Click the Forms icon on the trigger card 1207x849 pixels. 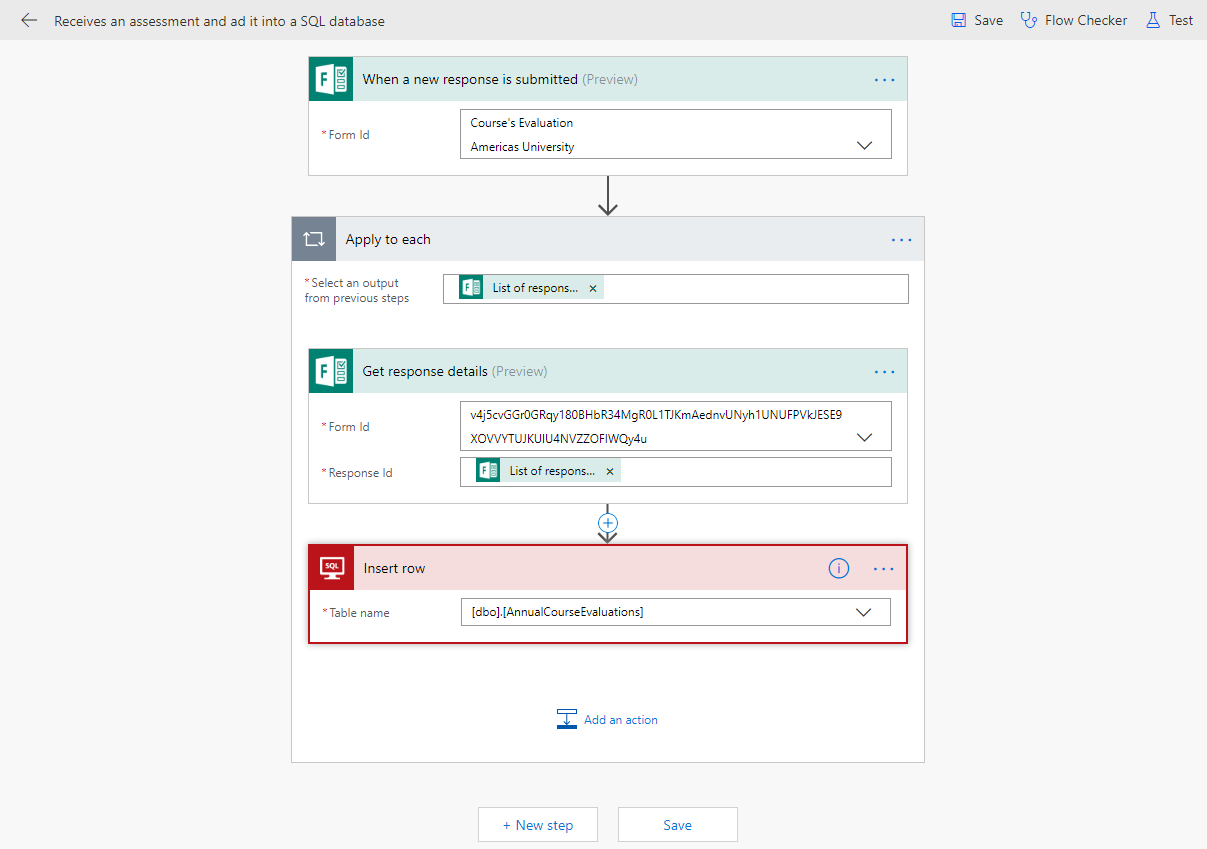[331, 79]
